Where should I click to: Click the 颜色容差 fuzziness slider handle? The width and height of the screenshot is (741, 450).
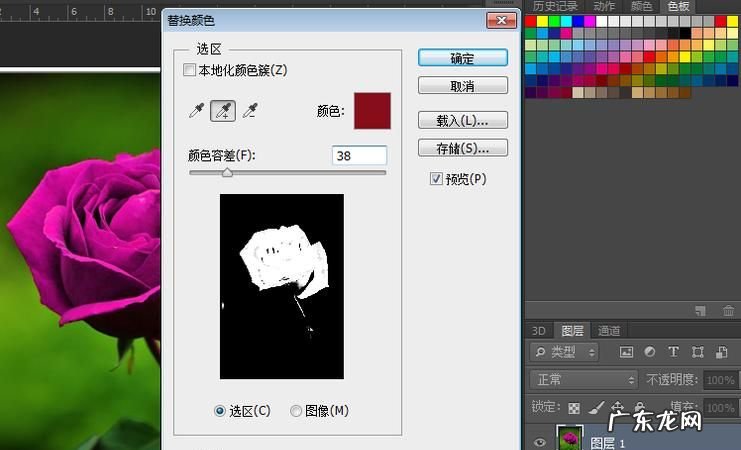pyautogui.click(x=227, y=172)
